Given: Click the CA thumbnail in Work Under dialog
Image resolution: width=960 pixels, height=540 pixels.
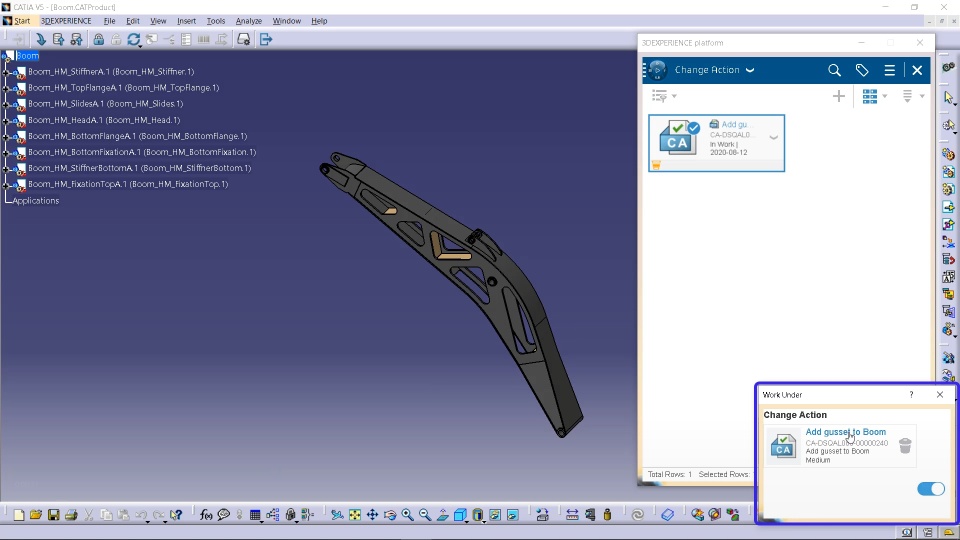Looking at the screenshot, I should 783,446.
